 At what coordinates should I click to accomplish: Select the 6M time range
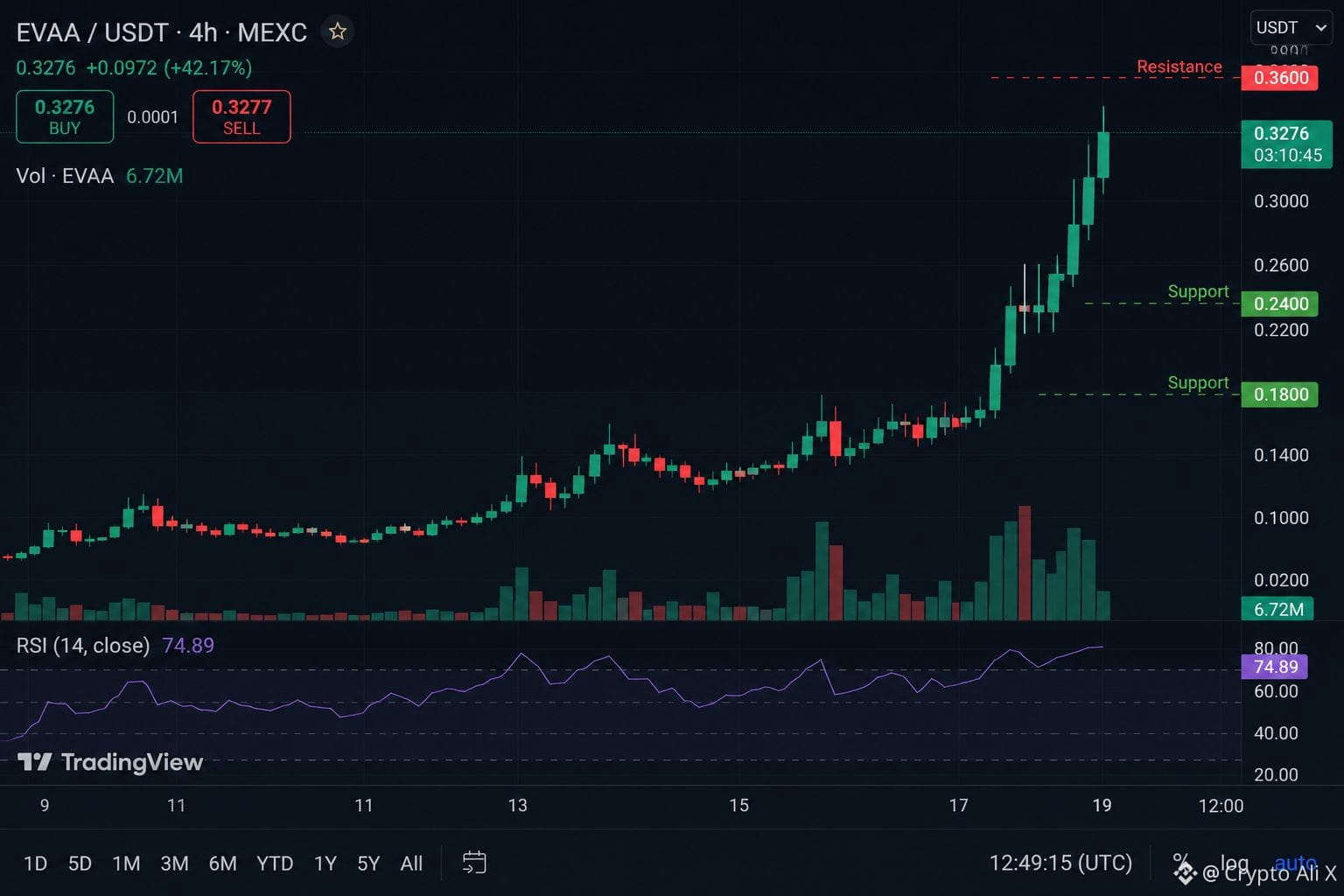tap(222, 864)
